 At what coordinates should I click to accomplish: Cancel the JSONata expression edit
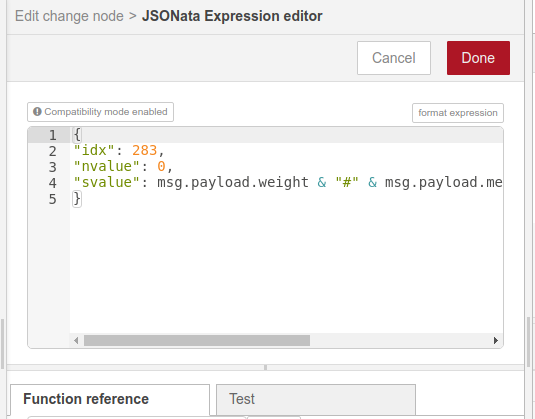[394, 58]
